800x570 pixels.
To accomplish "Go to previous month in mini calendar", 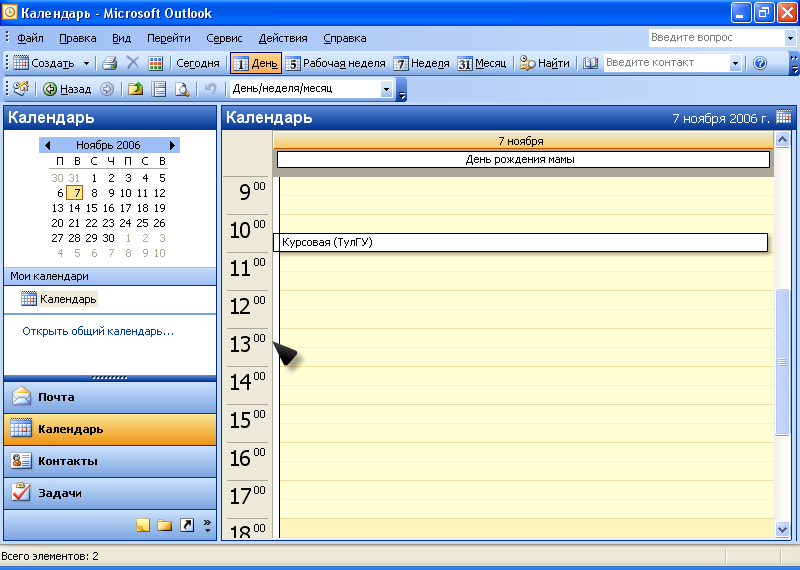I will (47, 145).
